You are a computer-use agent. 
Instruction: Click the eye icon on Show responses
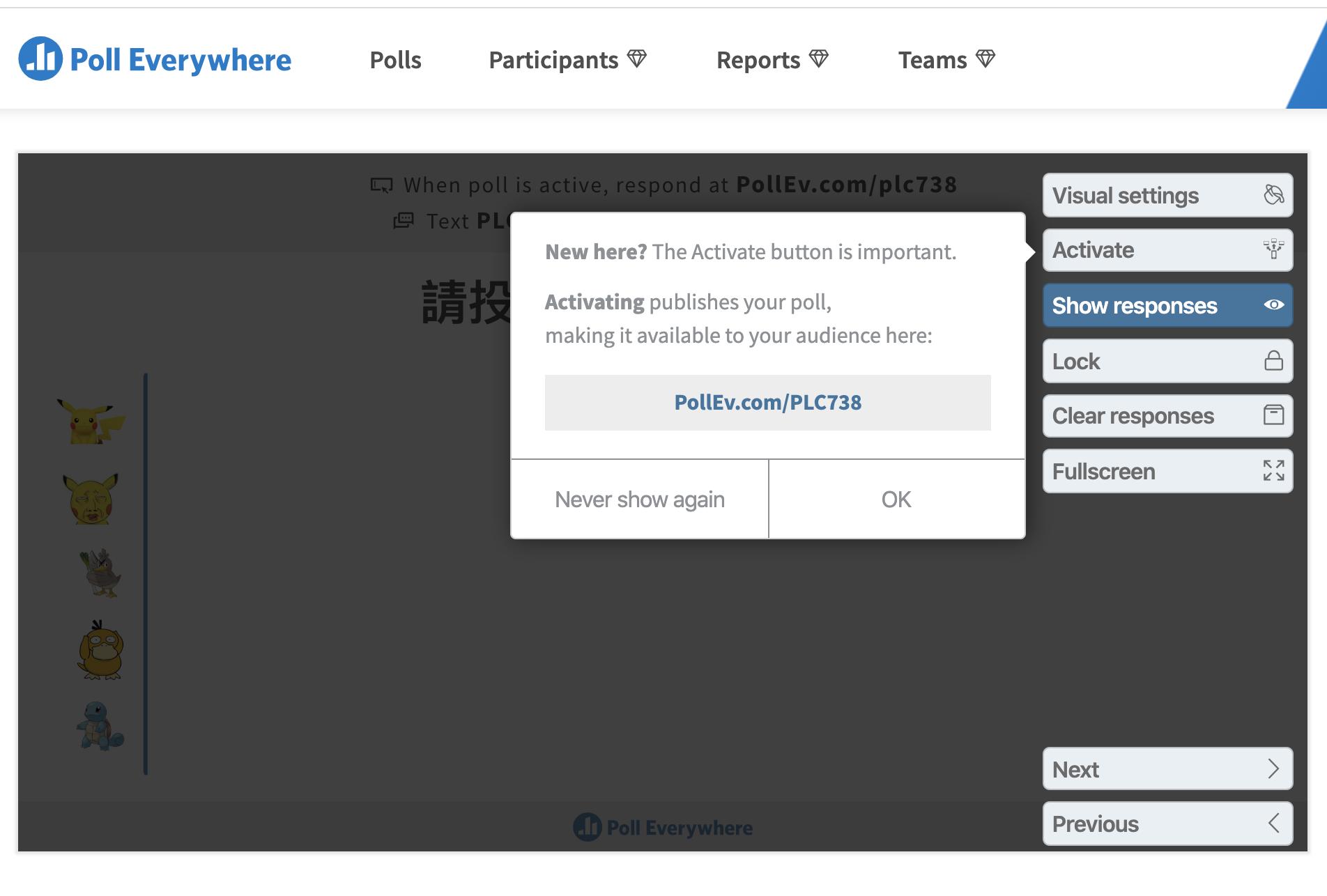click(x=1273, y=304)
